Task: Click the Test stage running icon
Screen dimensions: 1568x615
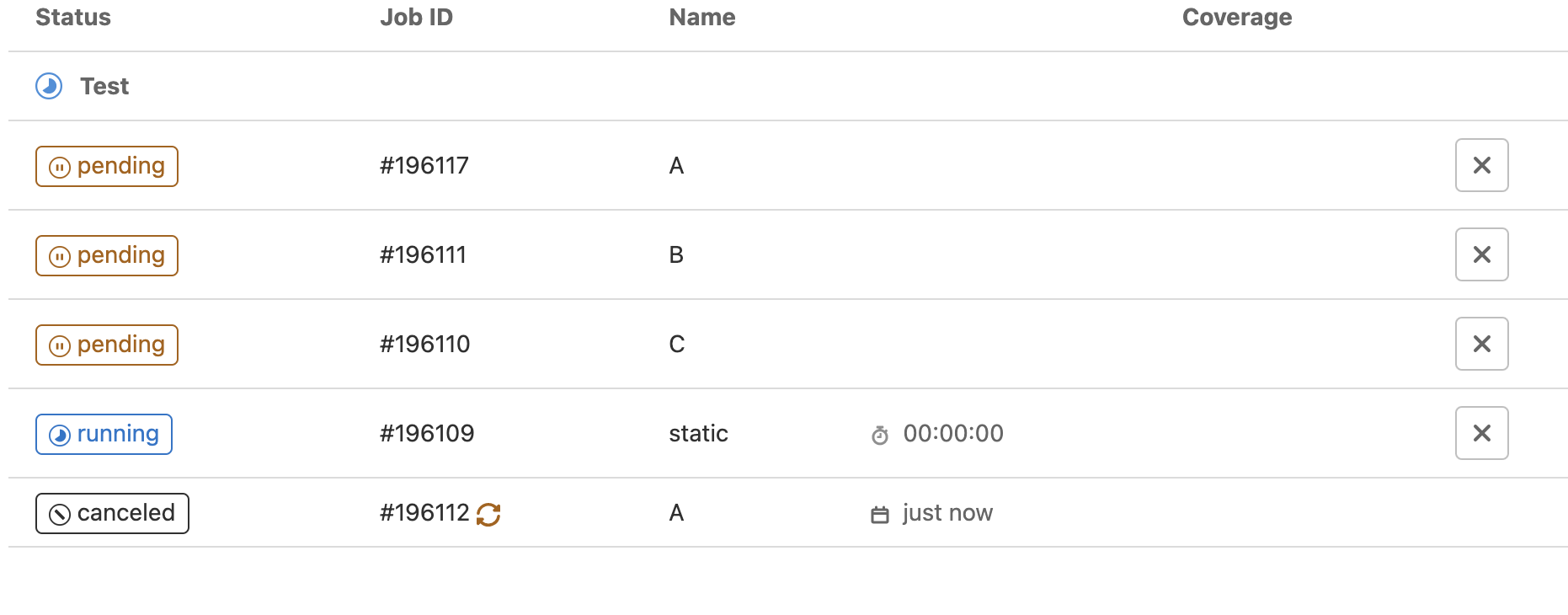Action: tap(49, 86)
